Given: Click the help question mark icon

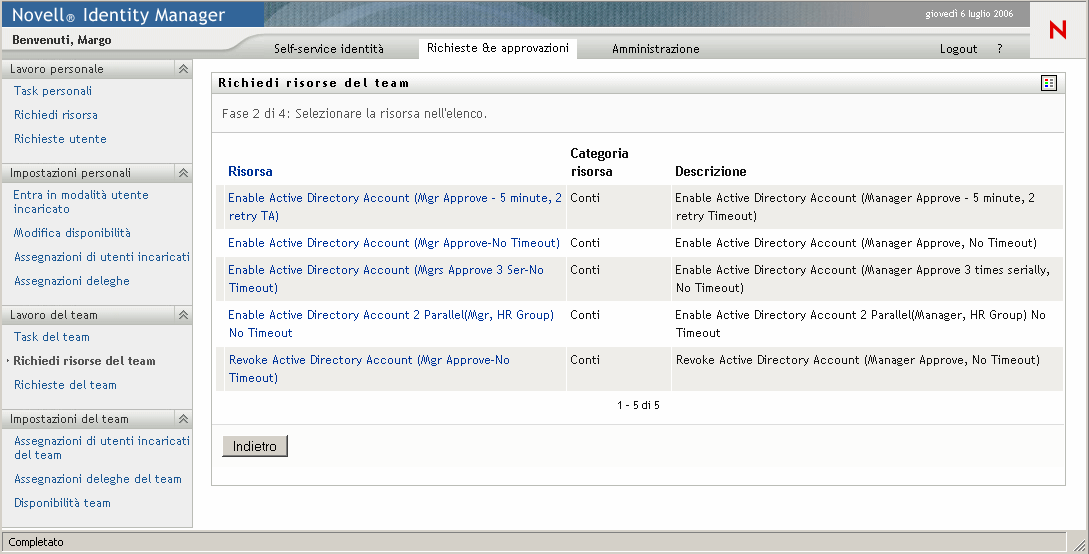Looking at the screenshot, I should (999, 49).
